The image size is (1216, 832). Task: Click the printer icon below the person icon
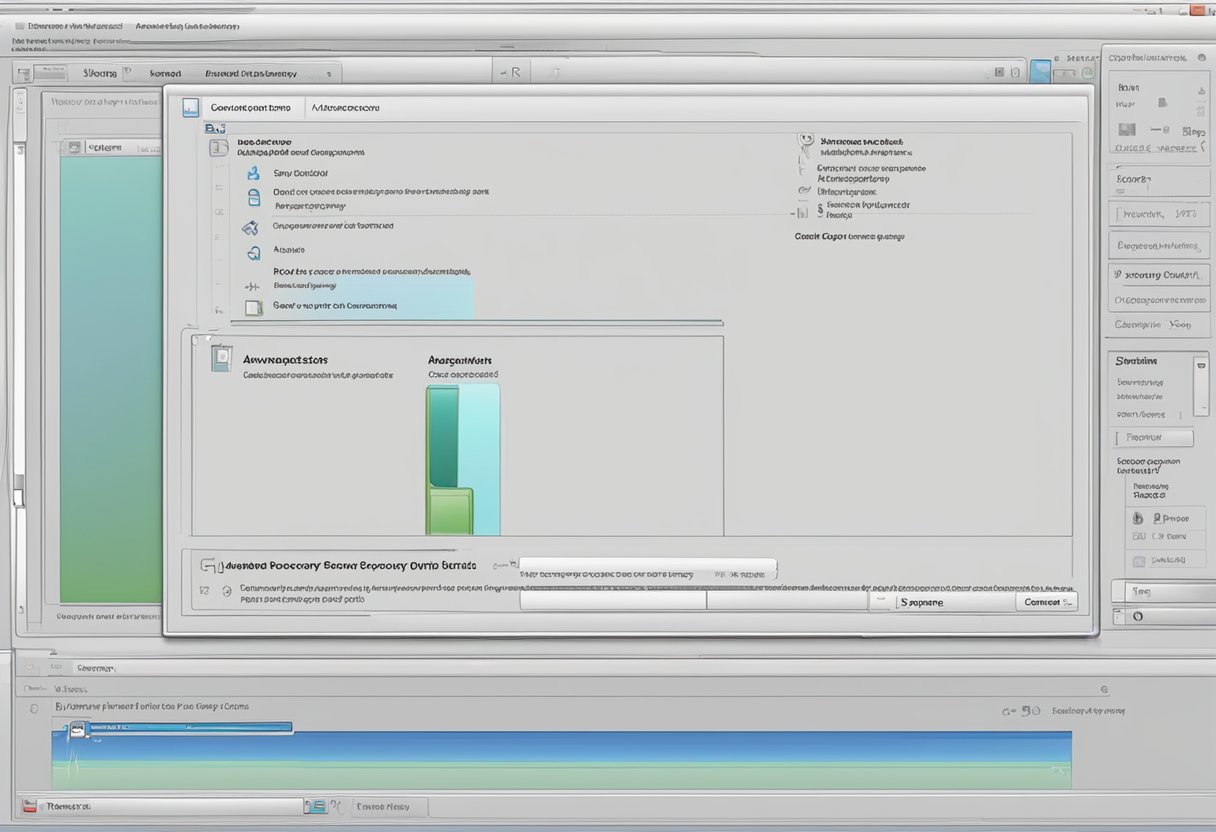click(x=253, y=198)
